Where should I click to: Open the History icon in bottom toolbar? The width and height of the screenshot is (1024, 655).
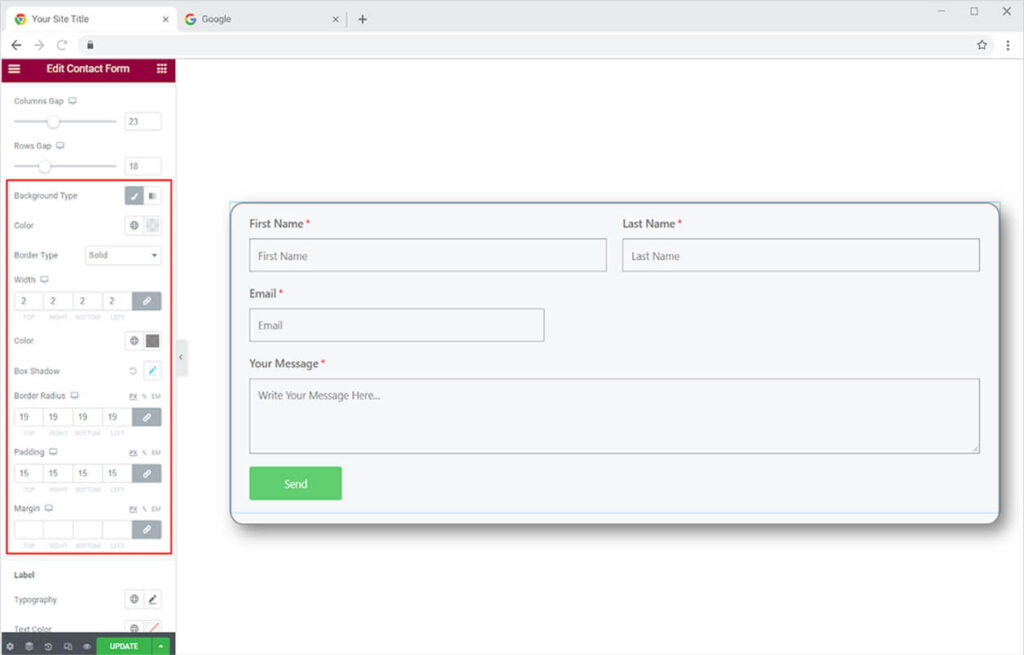click(48, 646)
